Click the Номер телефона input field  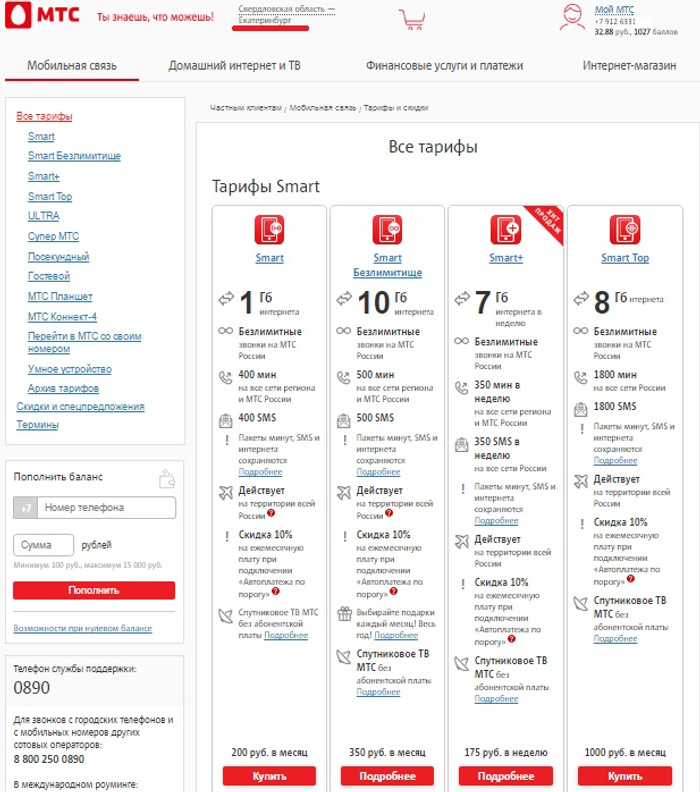107,508
